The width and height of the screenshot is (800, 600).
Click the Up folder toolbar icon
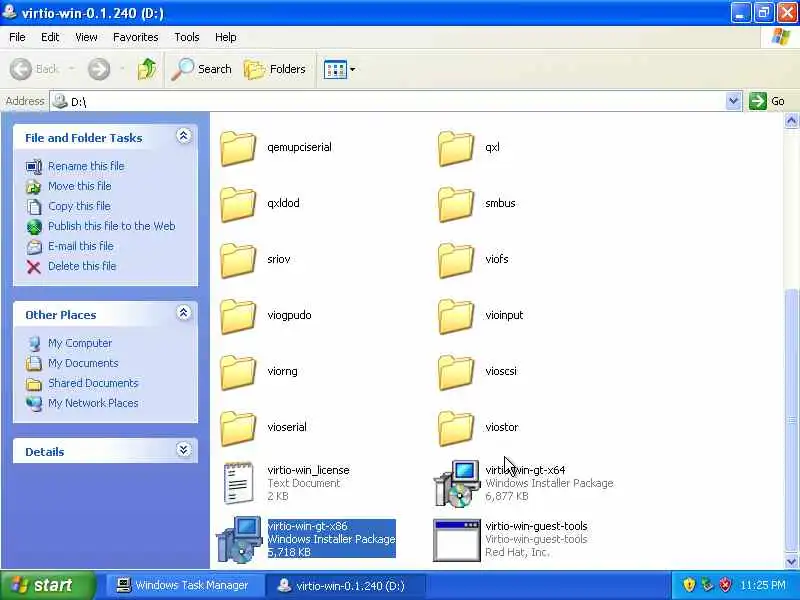pyautogui.click(x=147, y=69)
